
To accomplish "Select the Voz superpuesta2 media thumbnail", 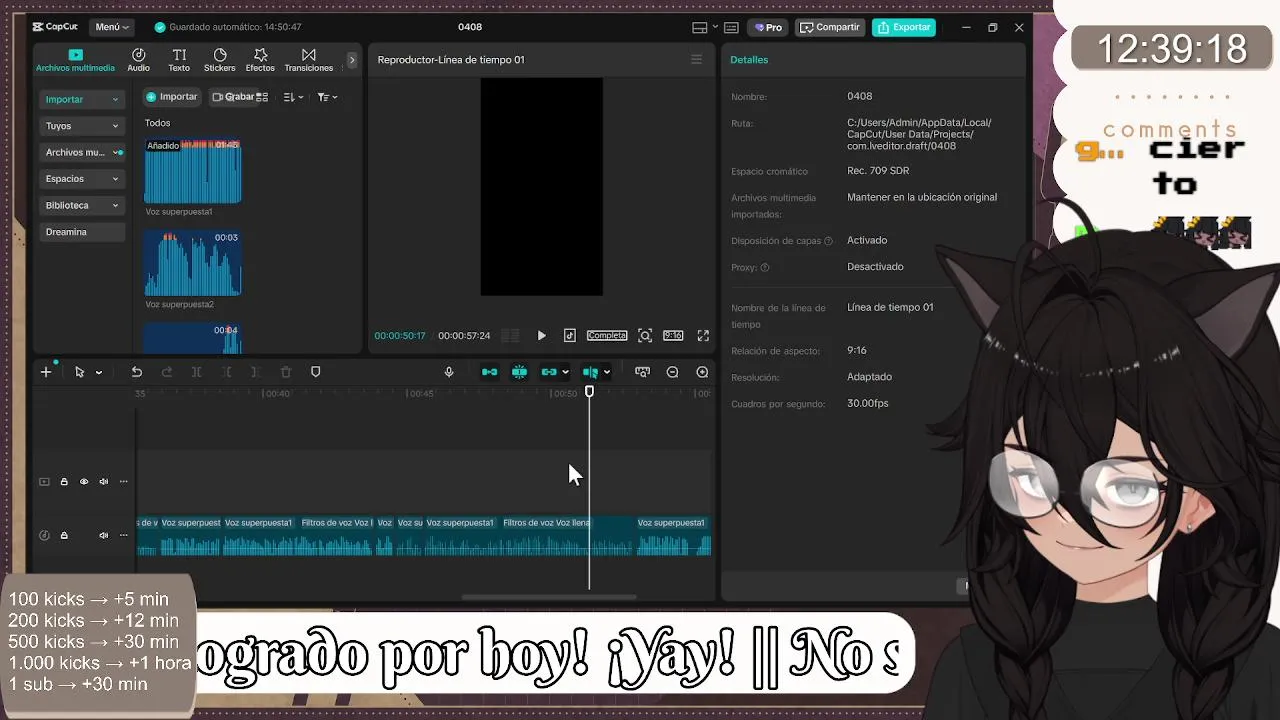I will [x=193, y=263].
